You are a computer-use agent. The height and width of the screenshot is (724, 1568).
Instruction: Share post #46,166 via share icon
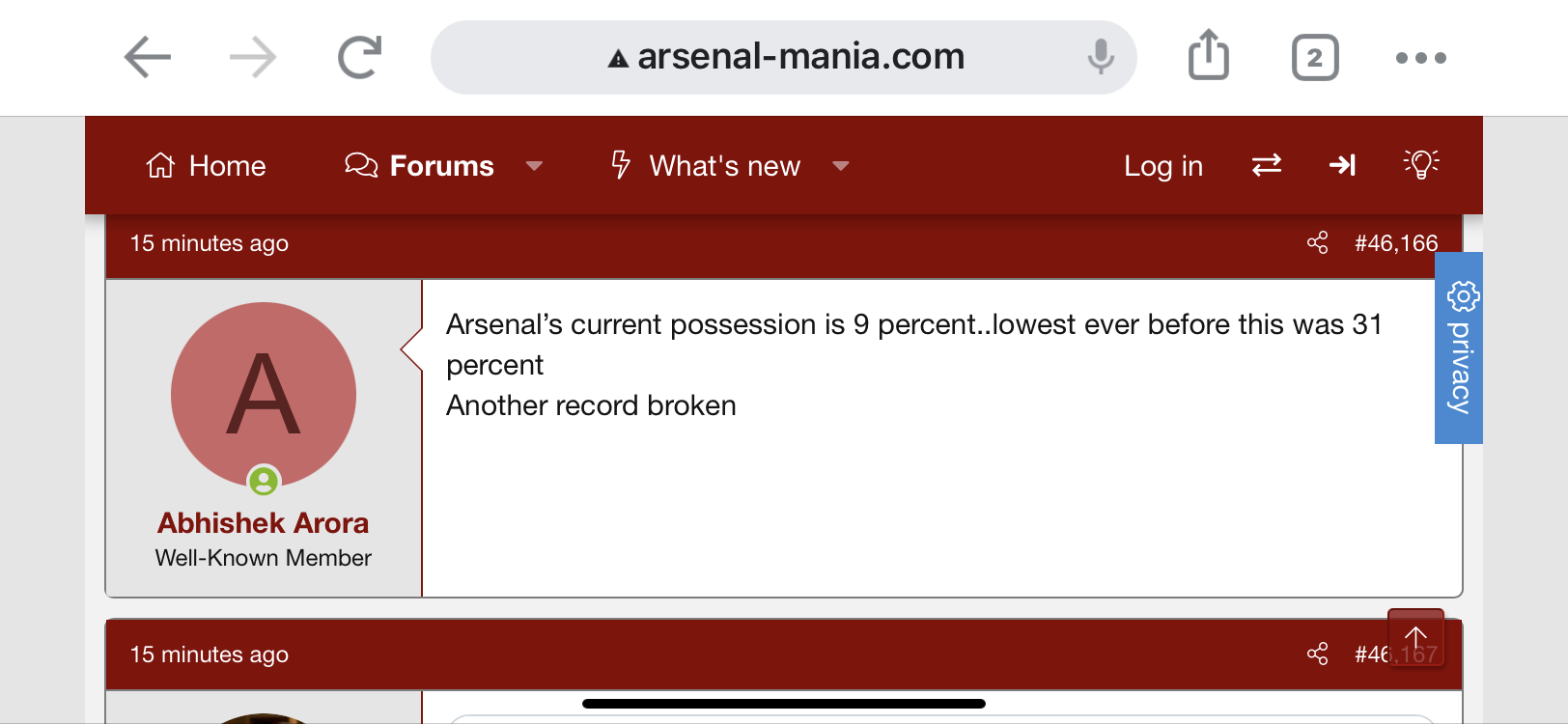[1317, 243]
